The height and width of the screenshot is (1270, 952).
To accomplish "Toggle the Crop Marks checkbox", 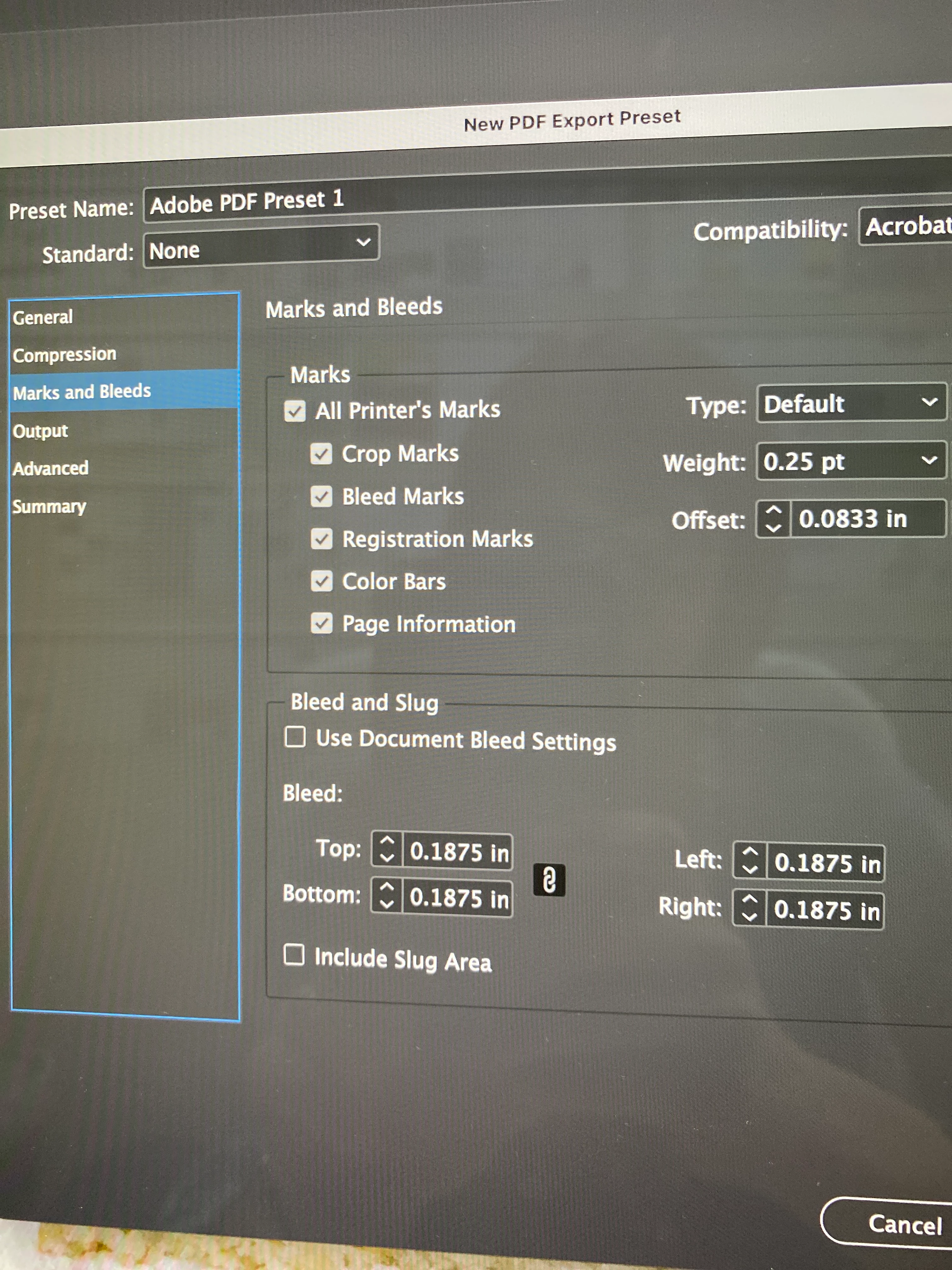I will [x=321, y=454].
